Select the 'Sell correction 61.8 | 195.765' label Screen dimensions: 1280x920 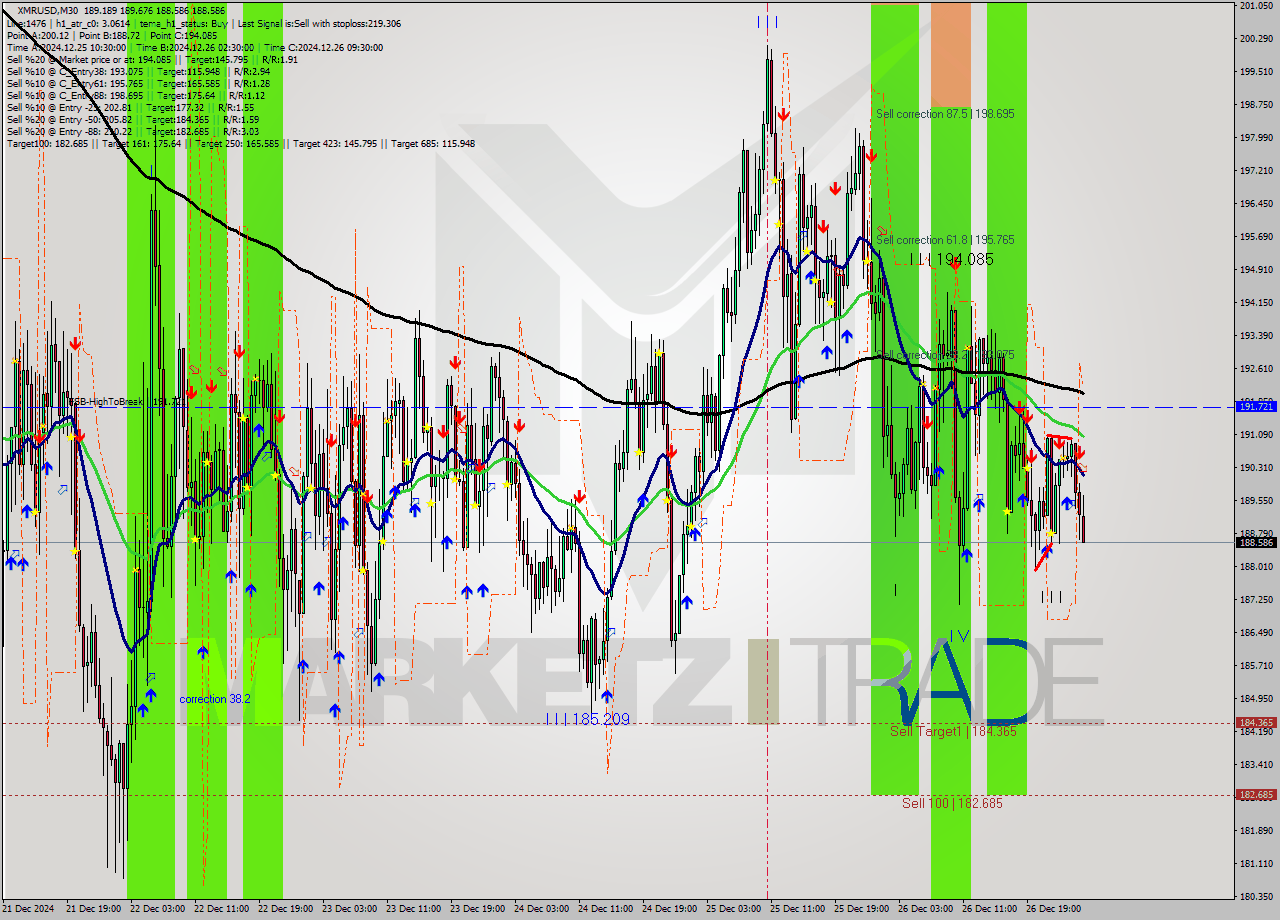coord(945,240)
